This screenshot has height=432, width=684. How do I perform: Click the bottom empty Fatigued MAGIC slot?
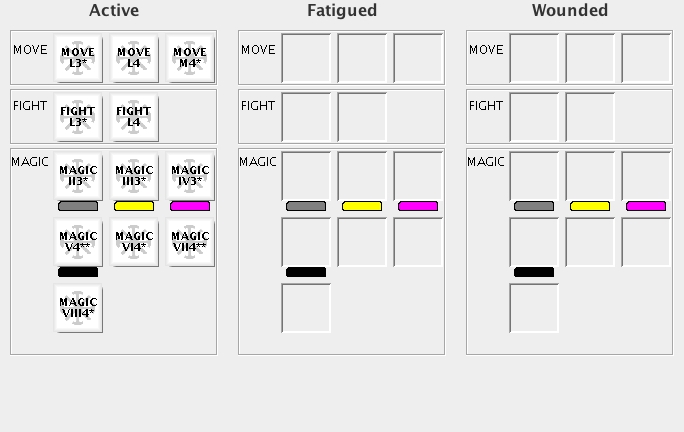[x=306, y=308]
